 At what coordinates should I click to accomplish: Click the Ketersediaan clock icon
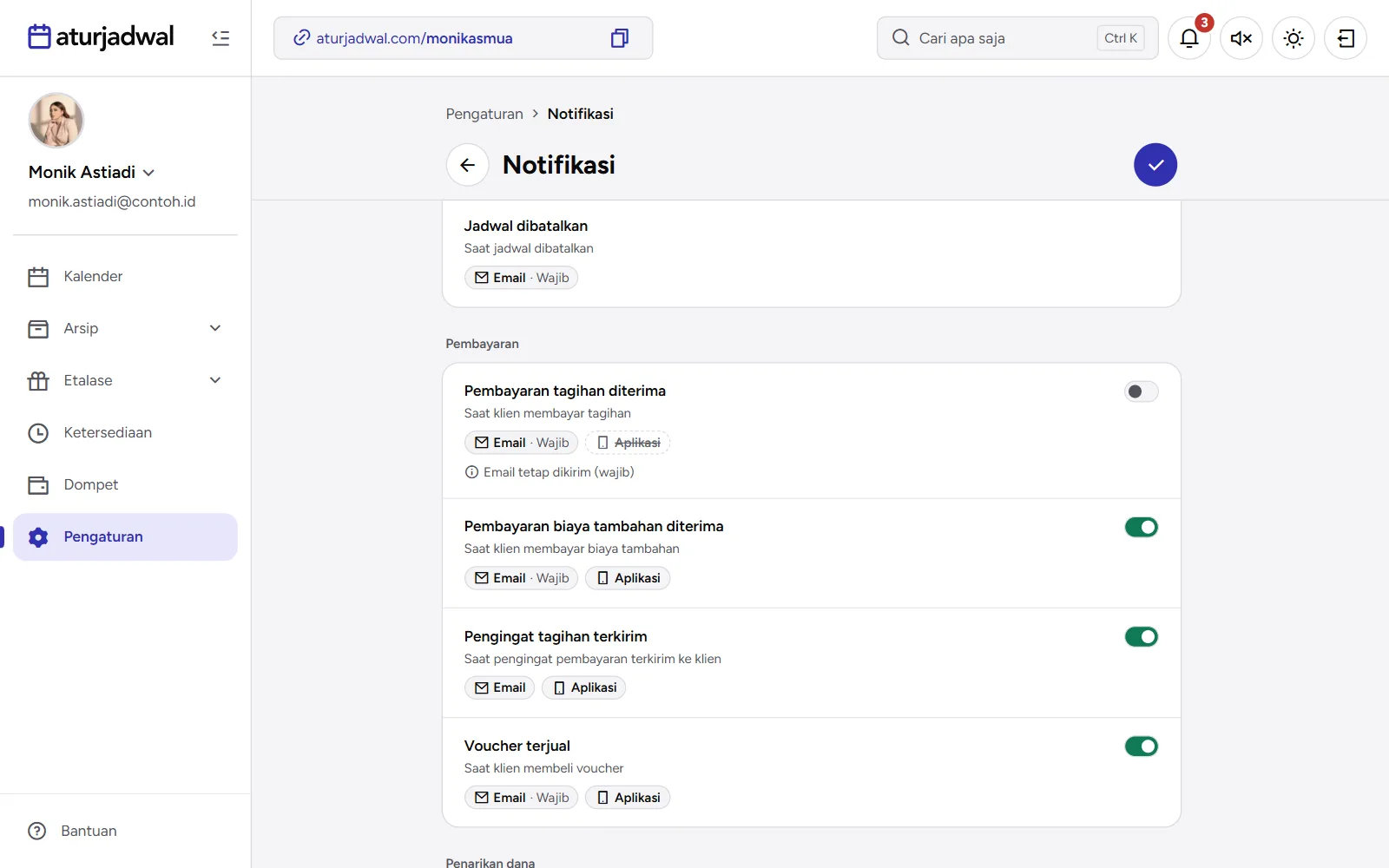tap(38, 433)
